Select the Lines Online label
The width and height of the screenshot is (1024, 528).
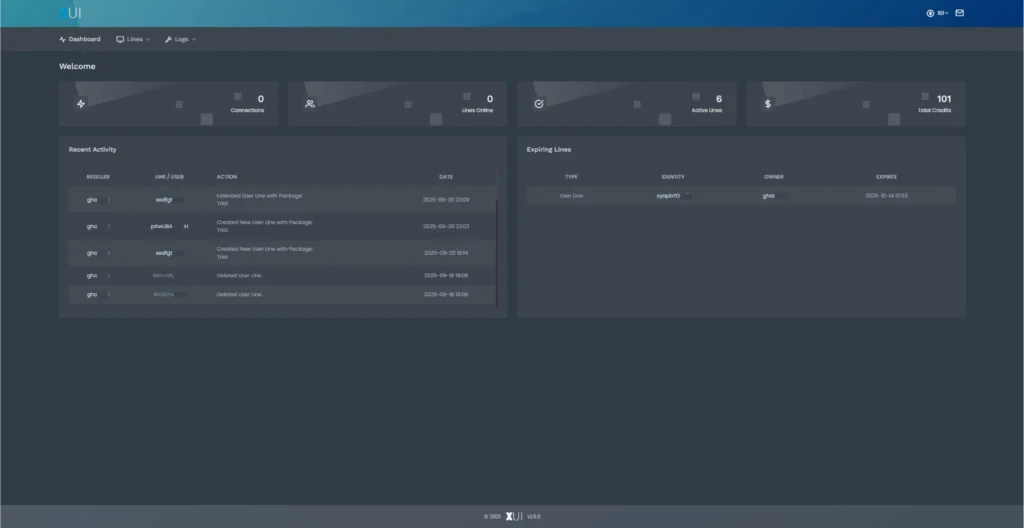click(477, 110)
